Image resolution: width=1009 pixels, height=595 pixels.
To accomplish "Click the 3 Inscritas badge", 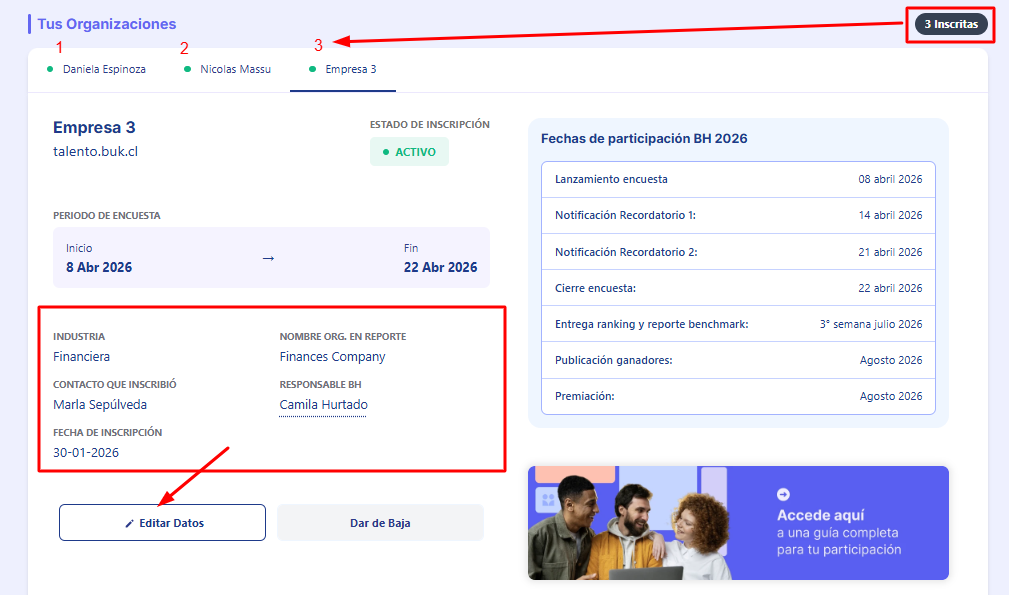I will coord(951,24).
